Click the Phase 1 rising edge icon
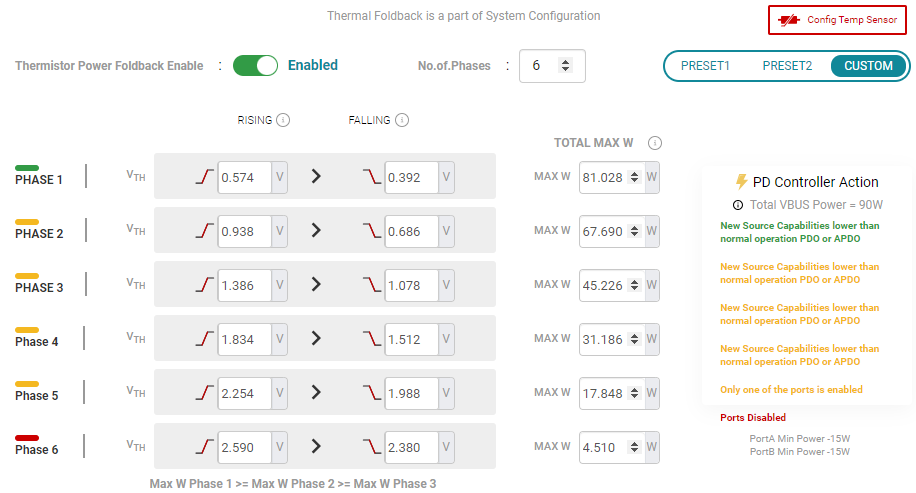This screenshot has height=493, width=916. (x=205, y=177)
